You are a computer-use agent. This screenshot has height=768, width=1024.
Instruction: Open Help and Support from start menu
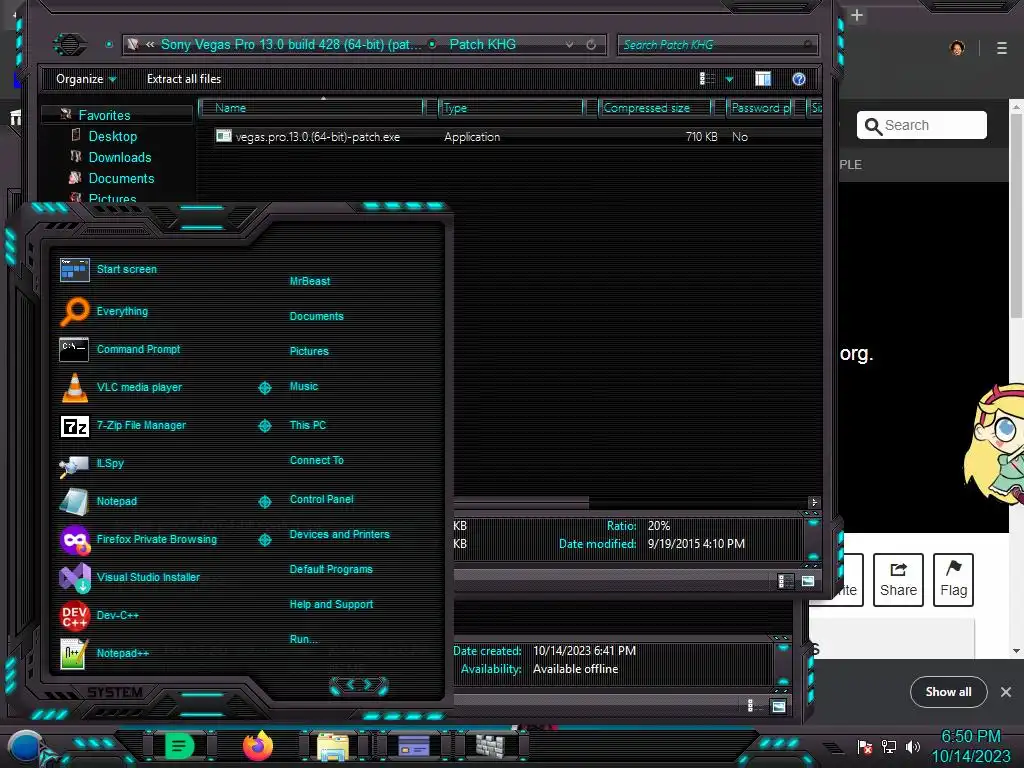331,605
